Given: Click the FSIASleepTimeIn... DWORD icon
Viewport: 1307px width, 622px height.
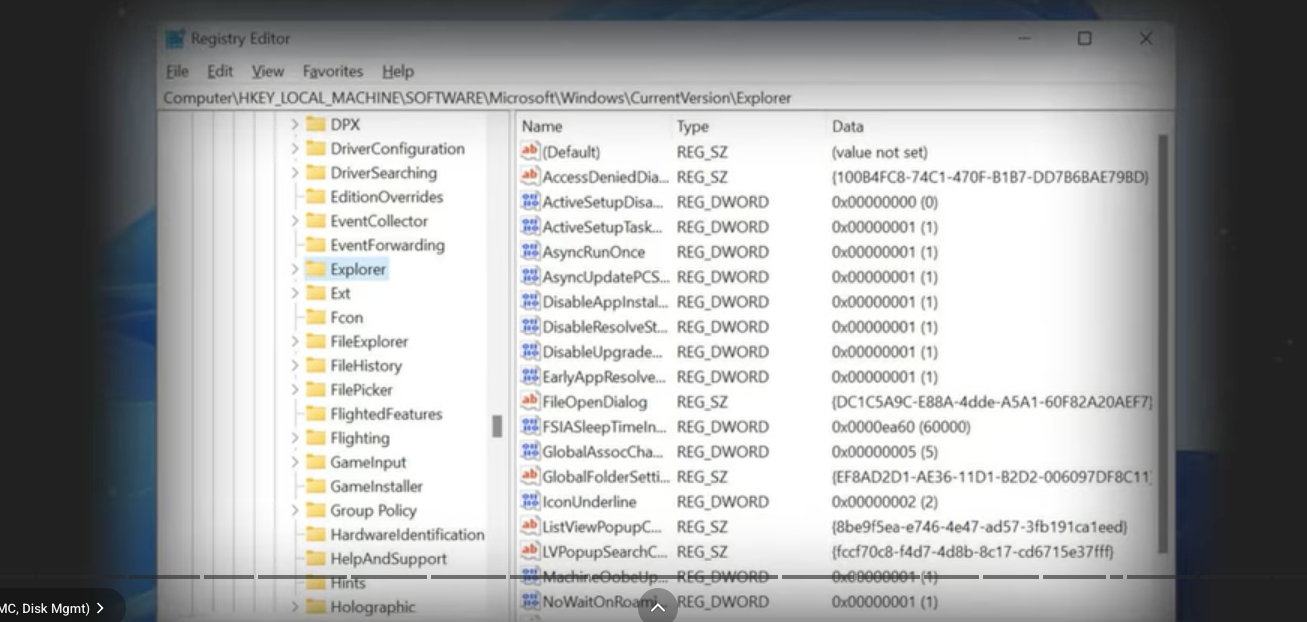Looking at the screenshot, I should pyautogui.click(x=530, y=426).
